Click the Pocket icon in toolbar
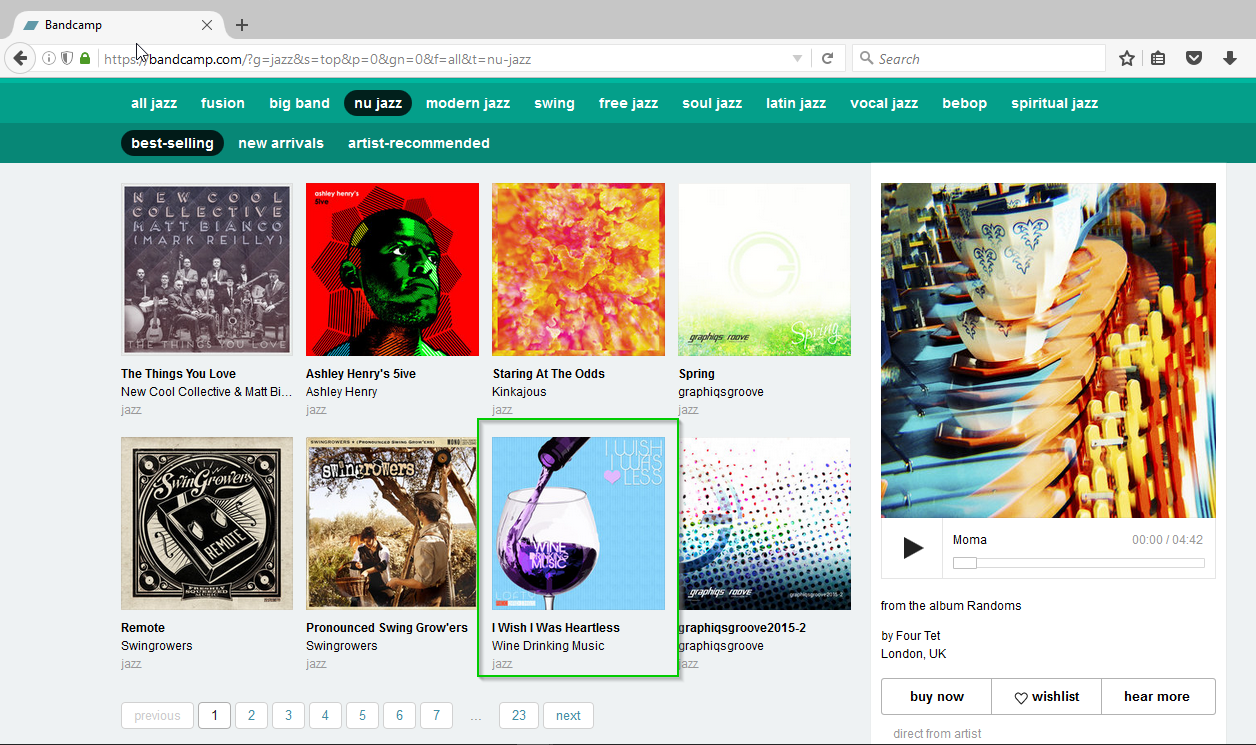1256x745 pixels. click(1194, 59)
